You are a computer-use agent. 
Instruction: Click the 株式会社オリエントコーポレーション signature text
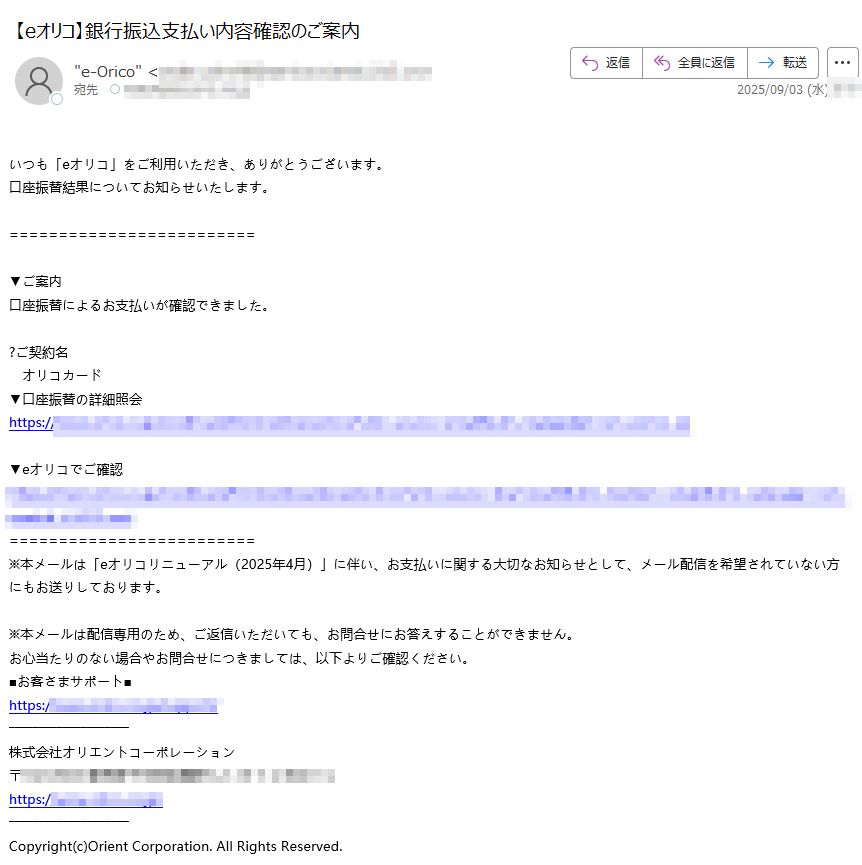click(x=122, y=752)
